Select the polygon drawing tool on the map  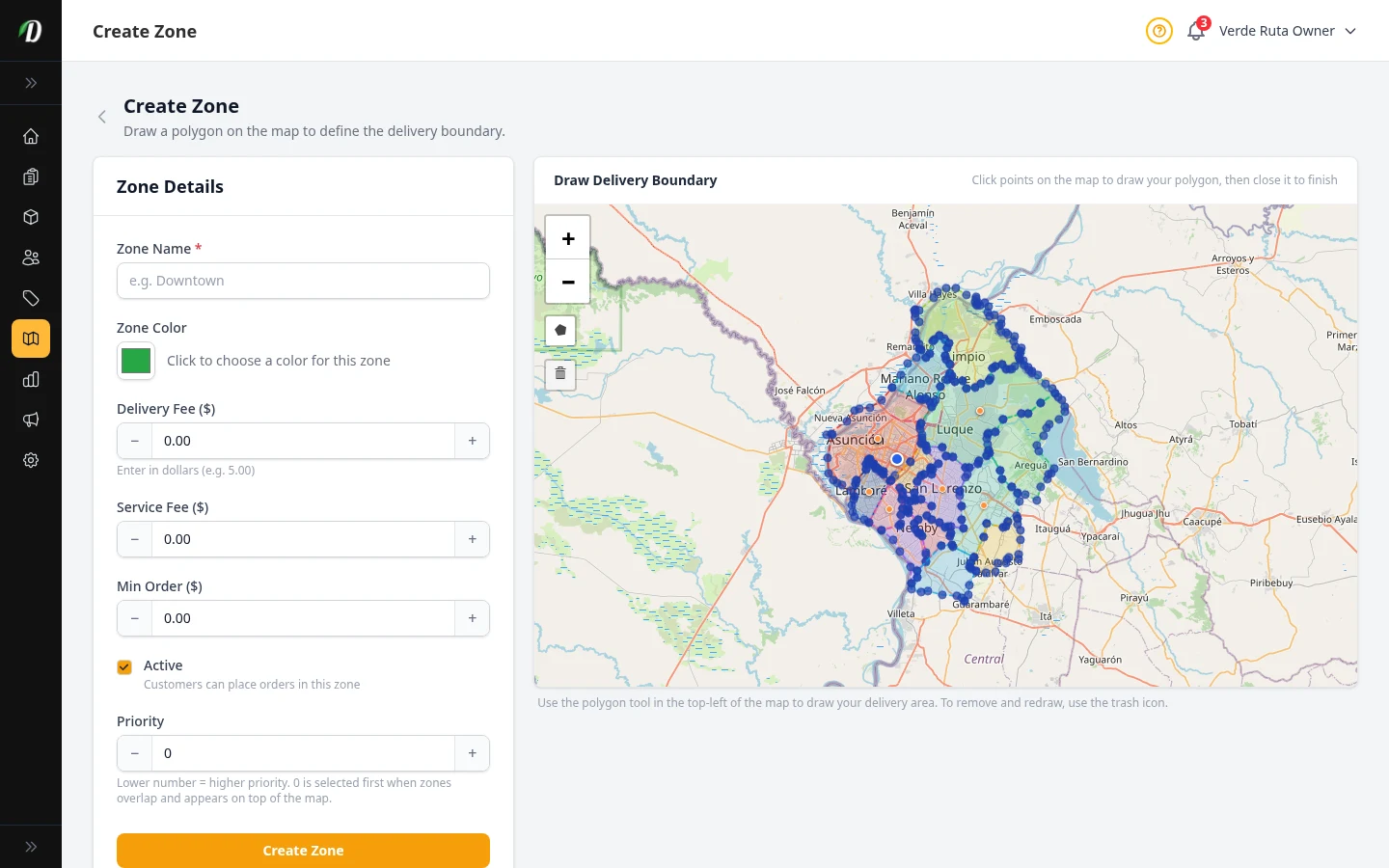point(560,330)
